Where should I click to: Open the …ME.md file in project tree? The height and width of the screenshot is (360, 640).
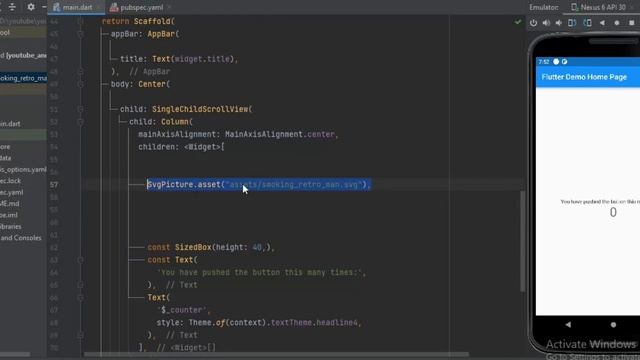click(x=10, y=204)
